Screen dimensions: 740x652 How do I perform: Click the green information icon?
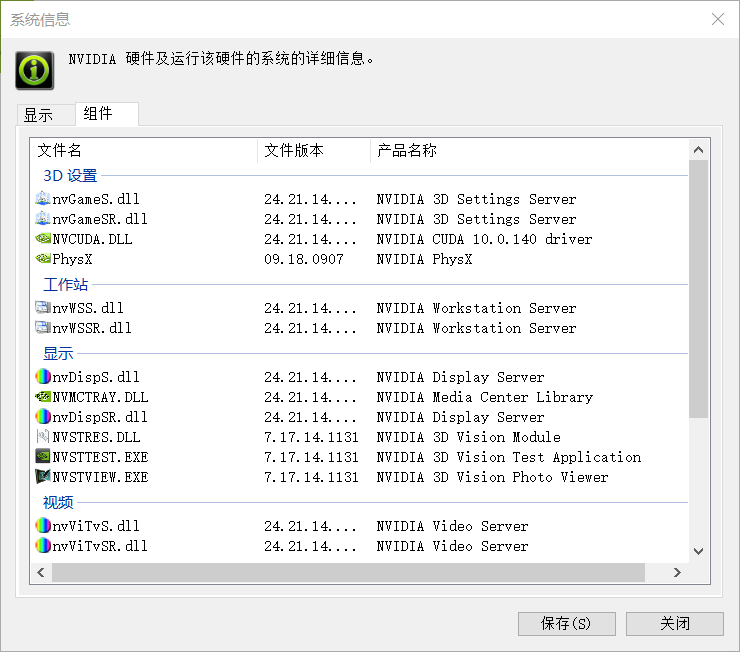click(34, 70)
